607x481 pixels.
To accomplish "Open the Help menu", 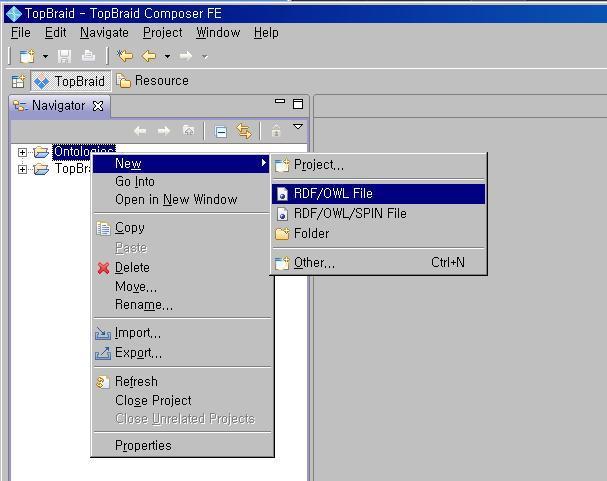I will tap(266, 33).
